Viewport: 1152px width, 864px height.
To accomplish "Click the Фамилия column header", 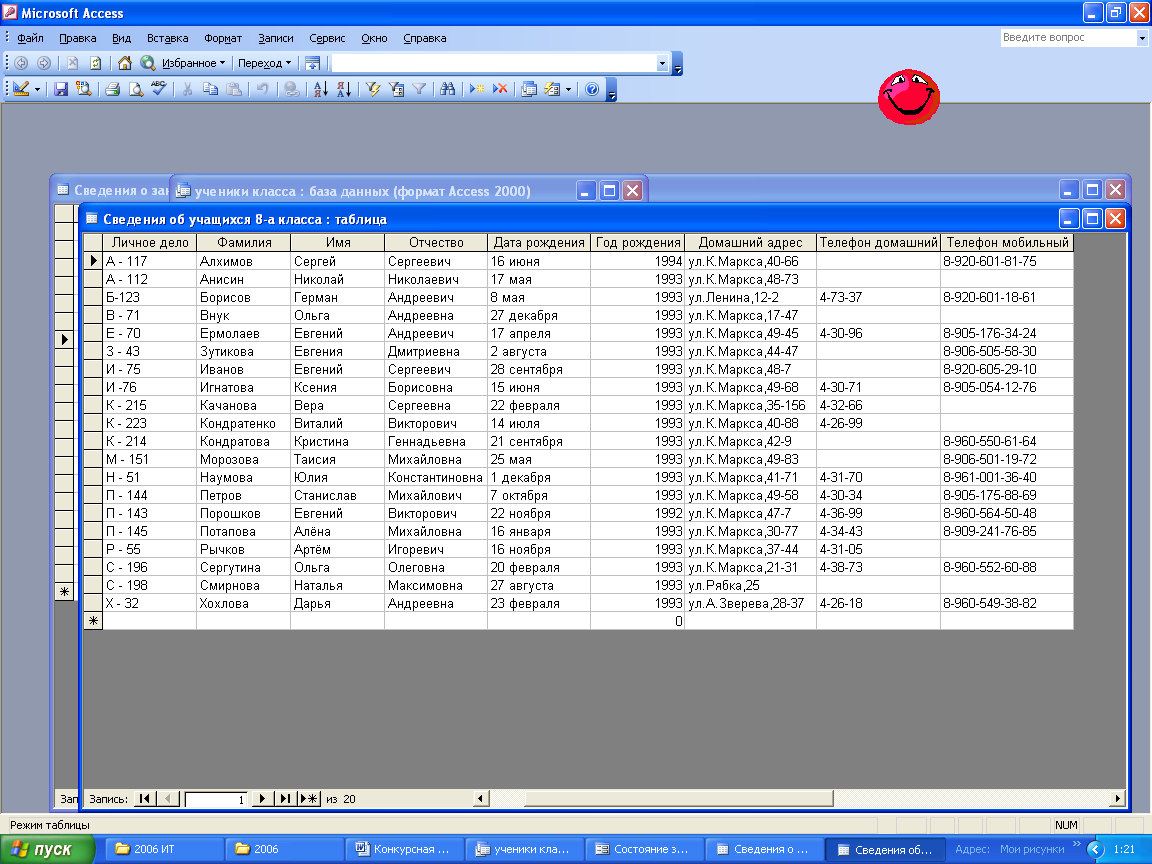I will (x=244, y=242).
